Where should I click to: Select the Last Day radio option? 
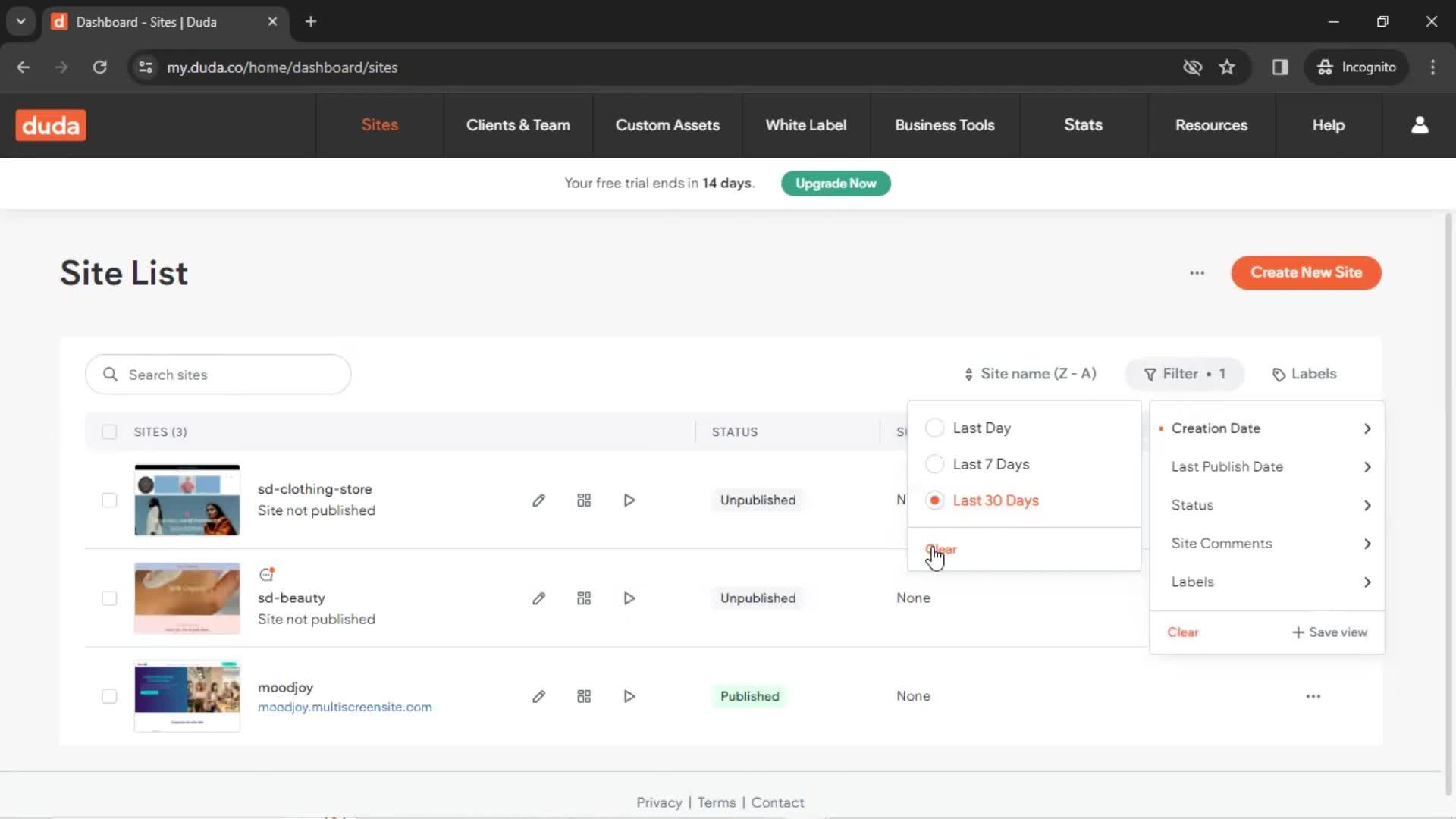(935, 428)
